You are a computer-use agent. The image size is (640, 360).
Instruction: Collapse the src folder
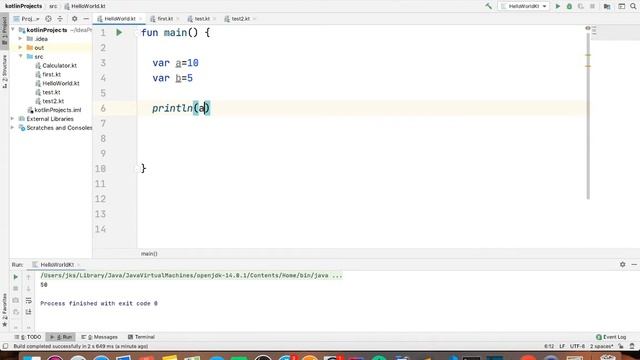(x=20, y=56)
